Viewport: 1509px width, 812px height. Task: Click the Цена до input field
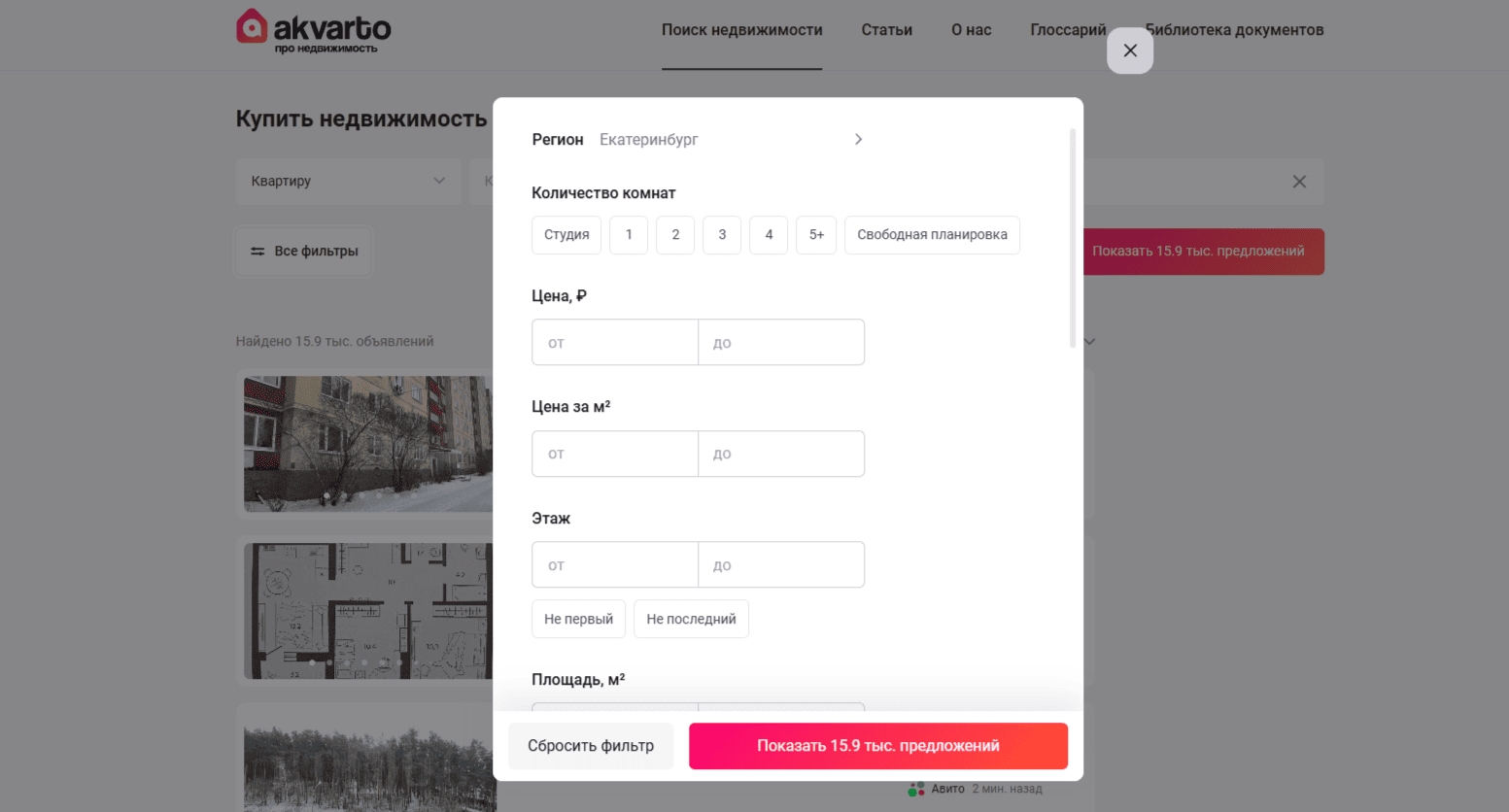pos(781,342)
